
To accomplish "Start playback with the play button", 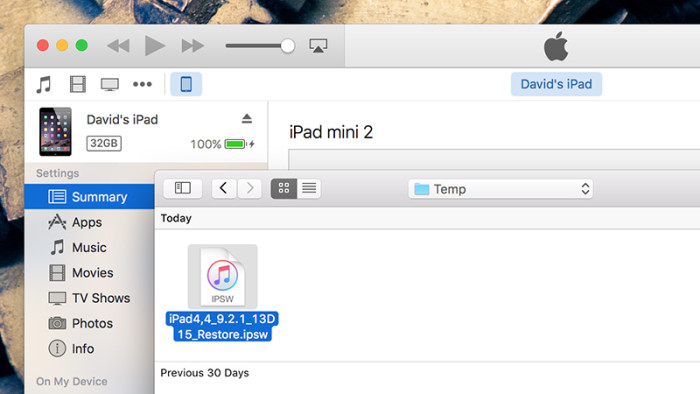I will coord(155,46).
